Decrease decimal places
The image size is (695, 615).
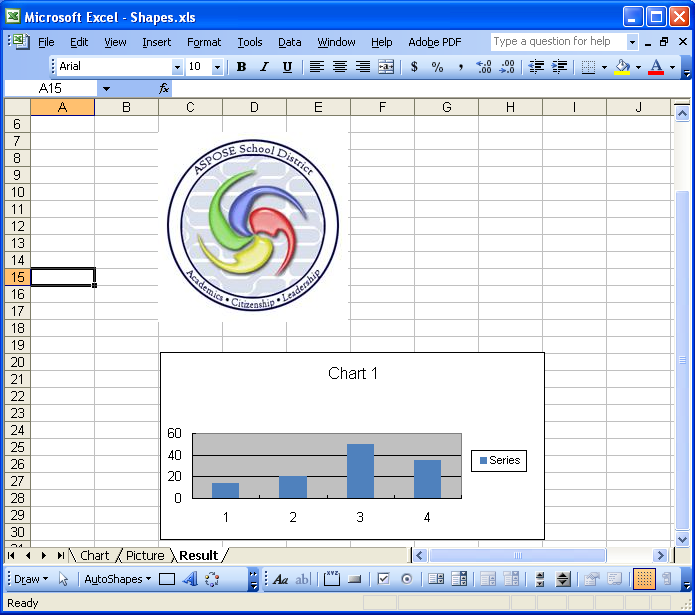click(507, 67)
